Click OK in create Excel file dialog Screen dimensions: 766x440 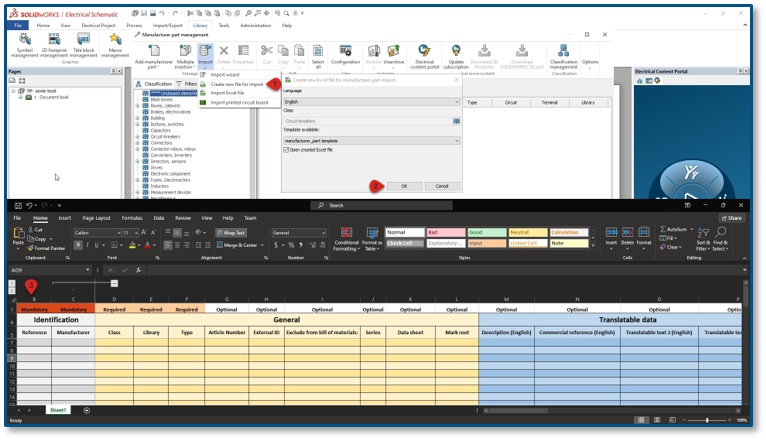pos(404,186)
